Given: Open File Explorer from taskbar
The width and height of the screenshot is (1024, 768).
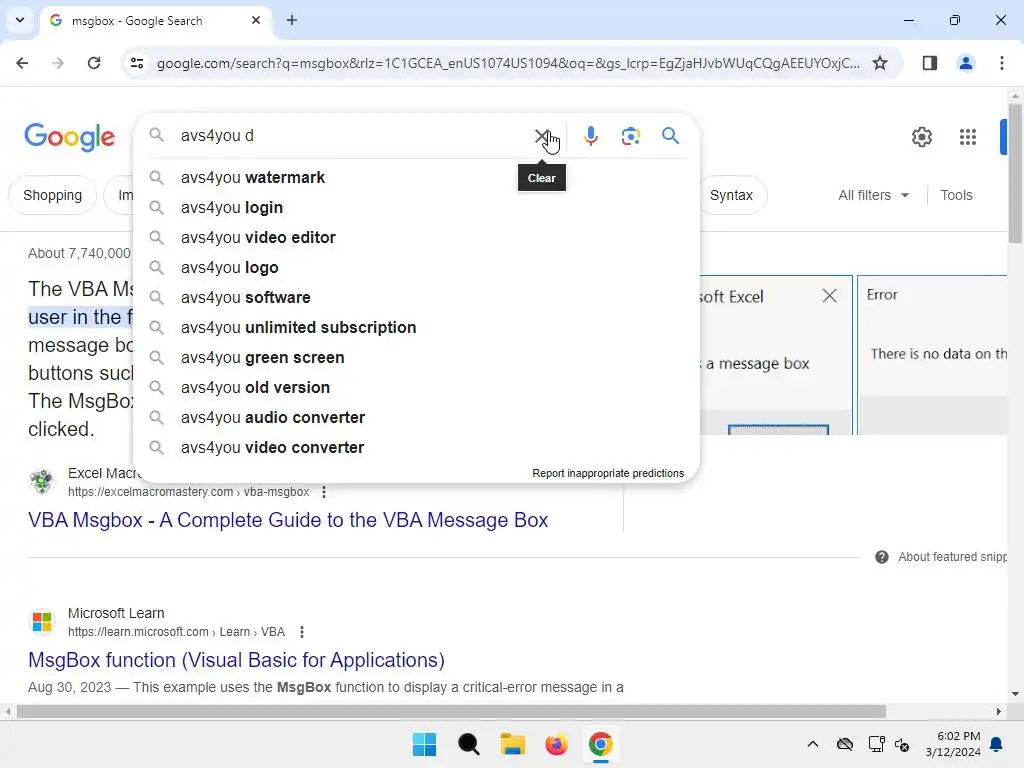Looking at the screenshot, I should click(513, 744).
